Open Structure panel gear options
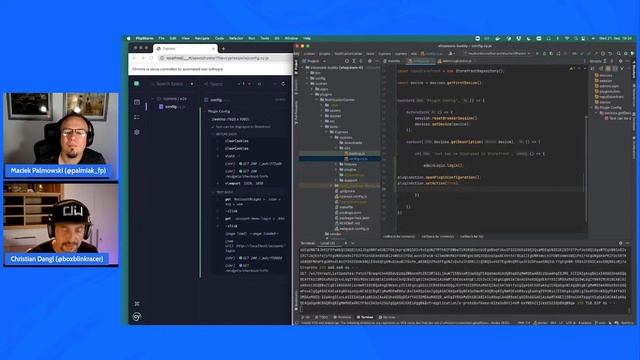The image size is (640, 360). [x=621, y=61]
